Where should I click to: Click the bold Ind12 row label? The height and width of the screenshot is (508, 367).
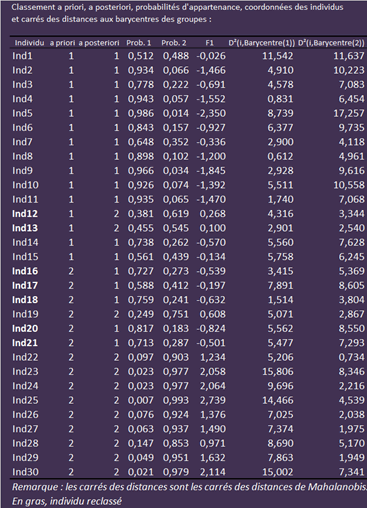point(25,214)
